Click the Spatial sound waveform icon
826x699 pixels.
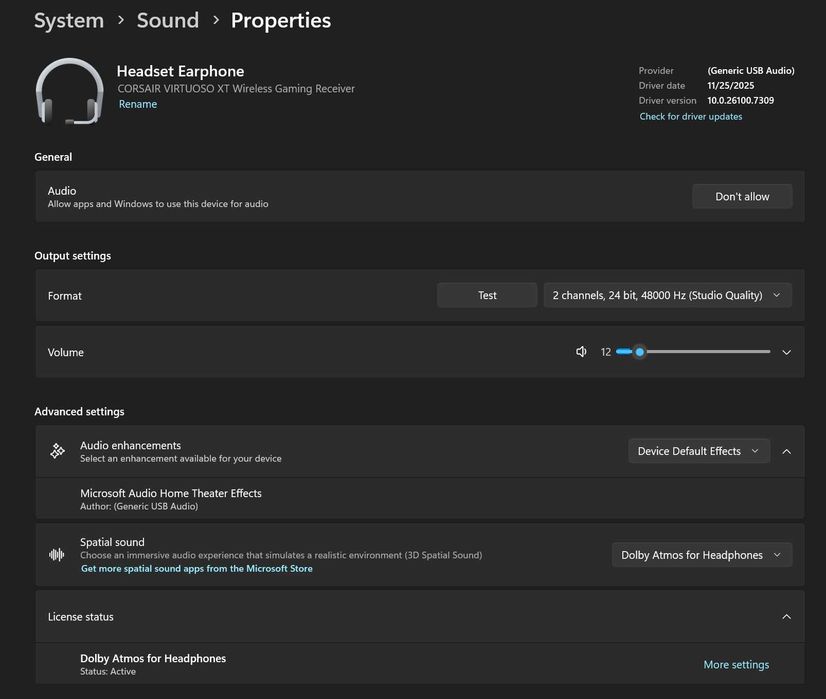(58, 555)
